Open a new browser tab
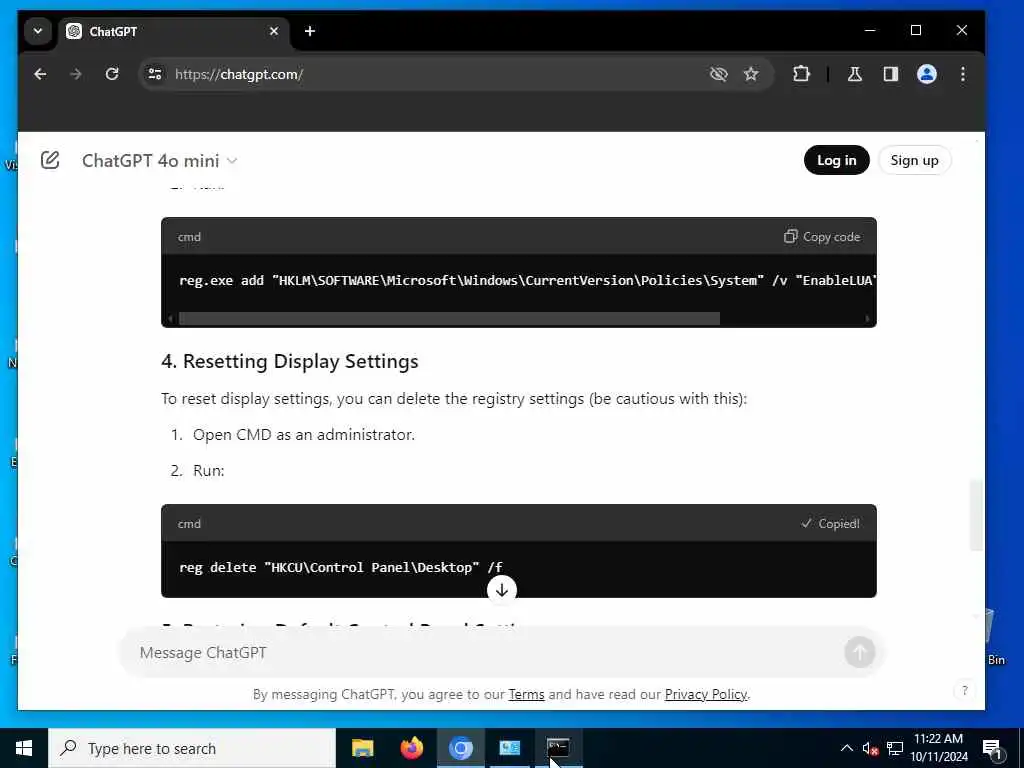 [x=310, y=31]
